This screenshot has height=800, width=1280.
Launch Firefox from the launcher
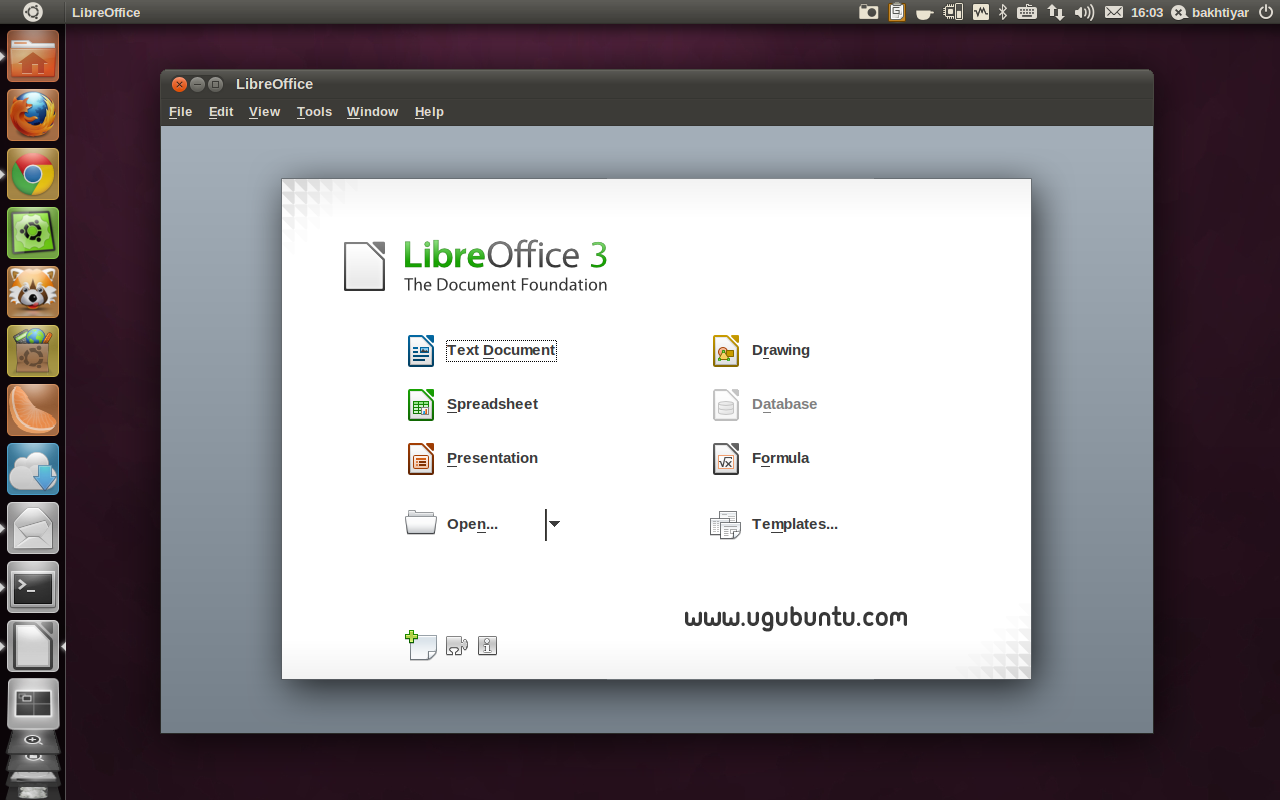[33, 115]
